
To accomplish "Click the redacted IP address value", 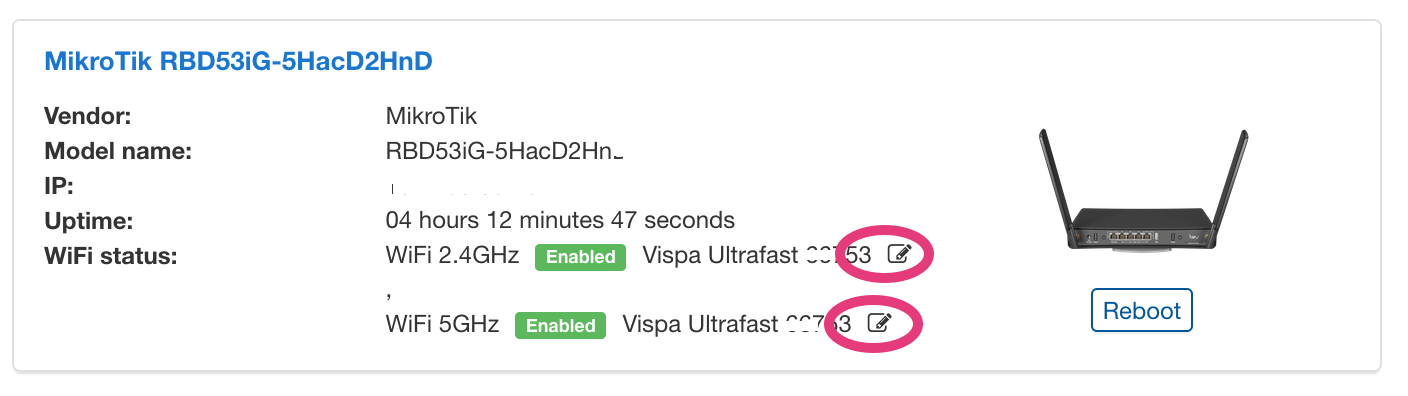I will 460,187.
